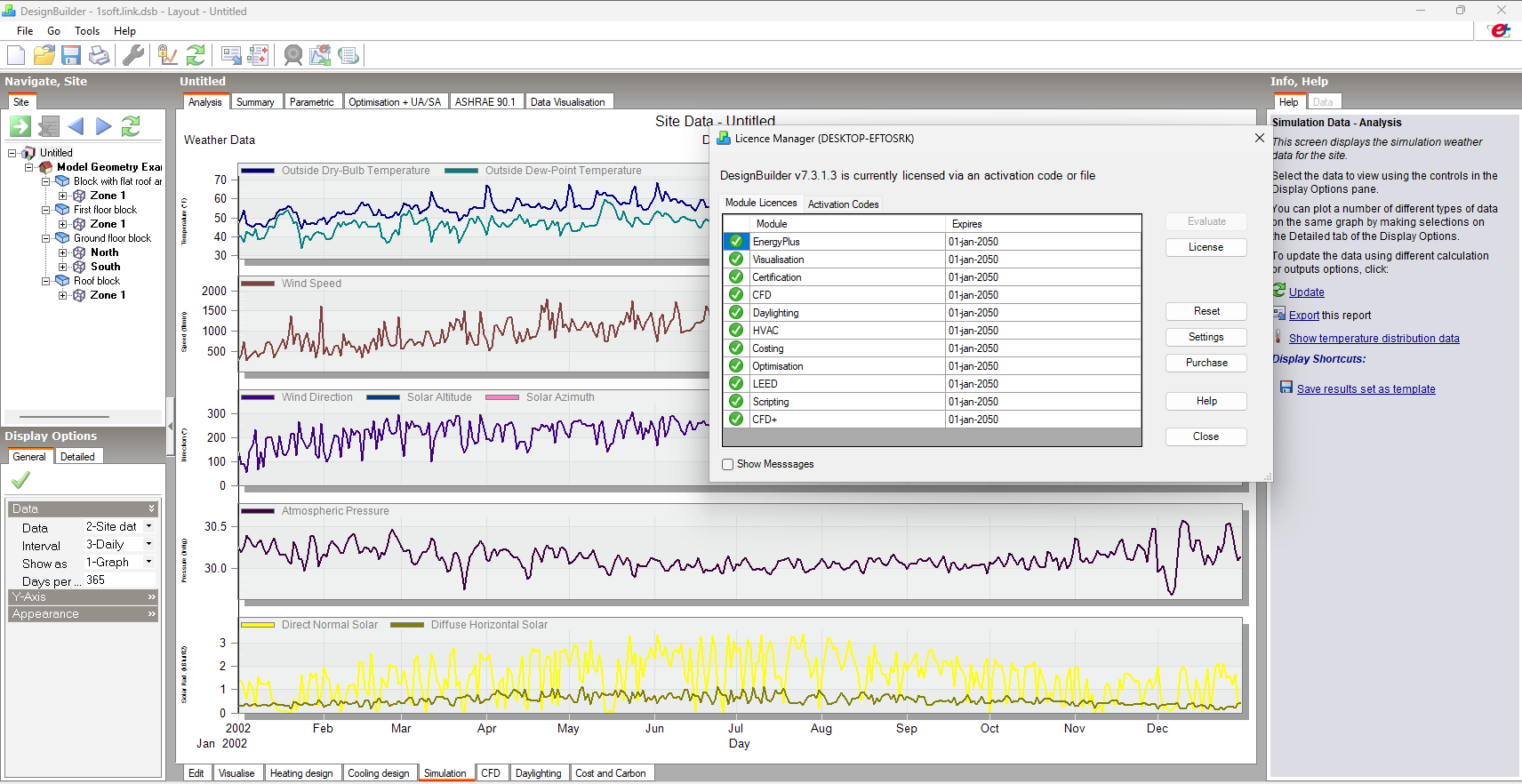Go forward using the blue right arrow
This screenshot has width=1522, height=784.
click(104, 126)
